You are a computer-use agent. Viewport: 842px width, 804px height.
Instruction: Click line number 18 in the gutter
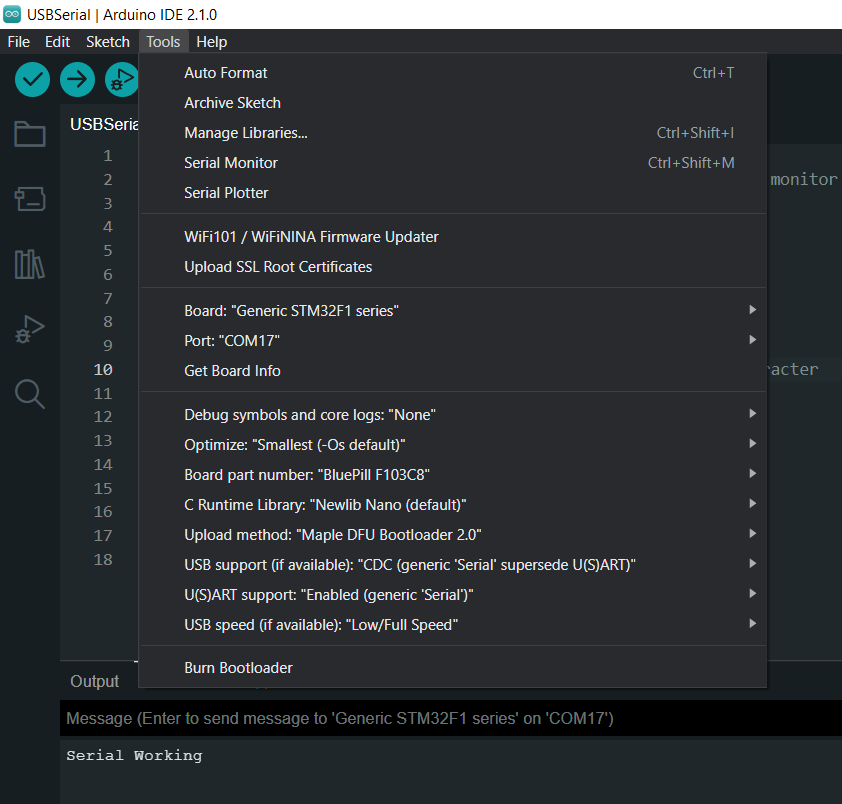pyautogui.click(x=103, y=560)
